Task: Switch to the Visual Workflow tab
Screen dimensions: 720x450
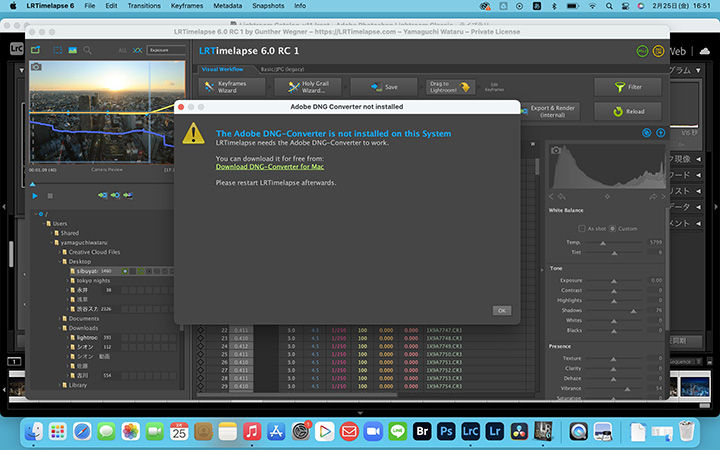Action: pos(223,69)
